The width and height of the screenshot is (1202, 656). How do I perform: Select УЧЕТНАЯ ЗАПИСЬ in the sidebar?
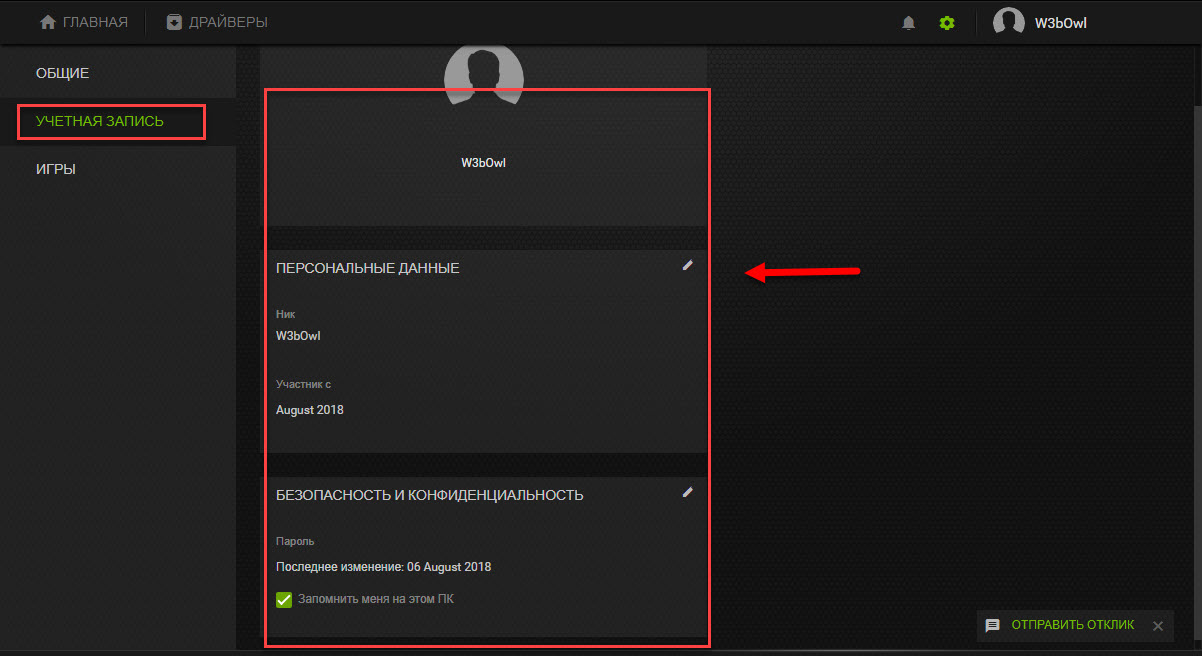point(99,121)
